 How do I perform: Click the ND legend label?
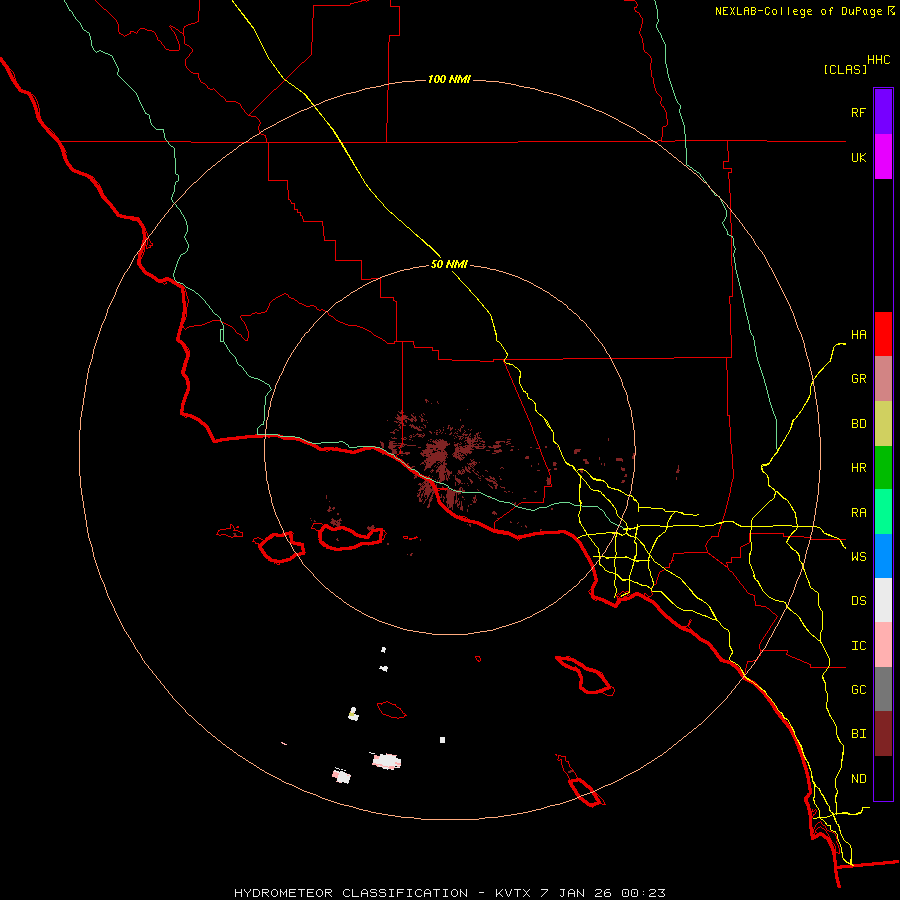858,779
